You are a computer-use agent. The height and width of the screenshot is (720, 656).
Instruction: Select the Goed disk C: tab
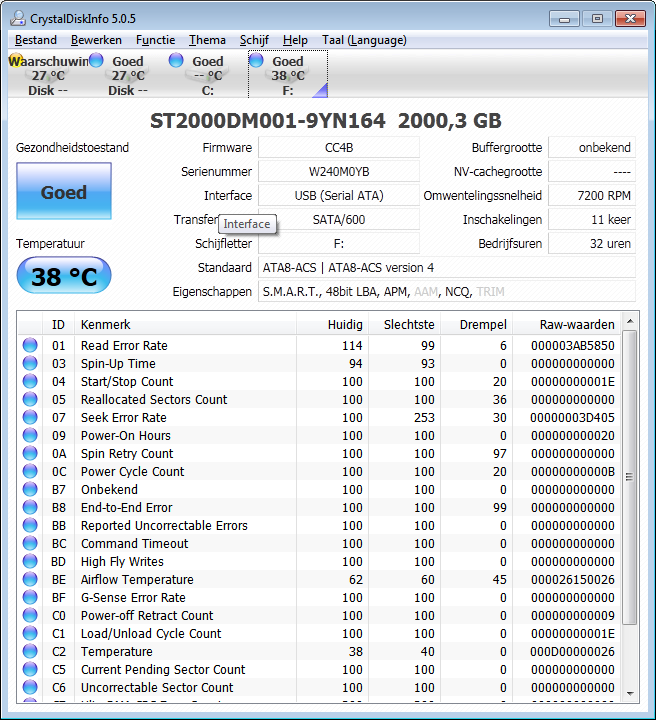click(x=208, y=75)
